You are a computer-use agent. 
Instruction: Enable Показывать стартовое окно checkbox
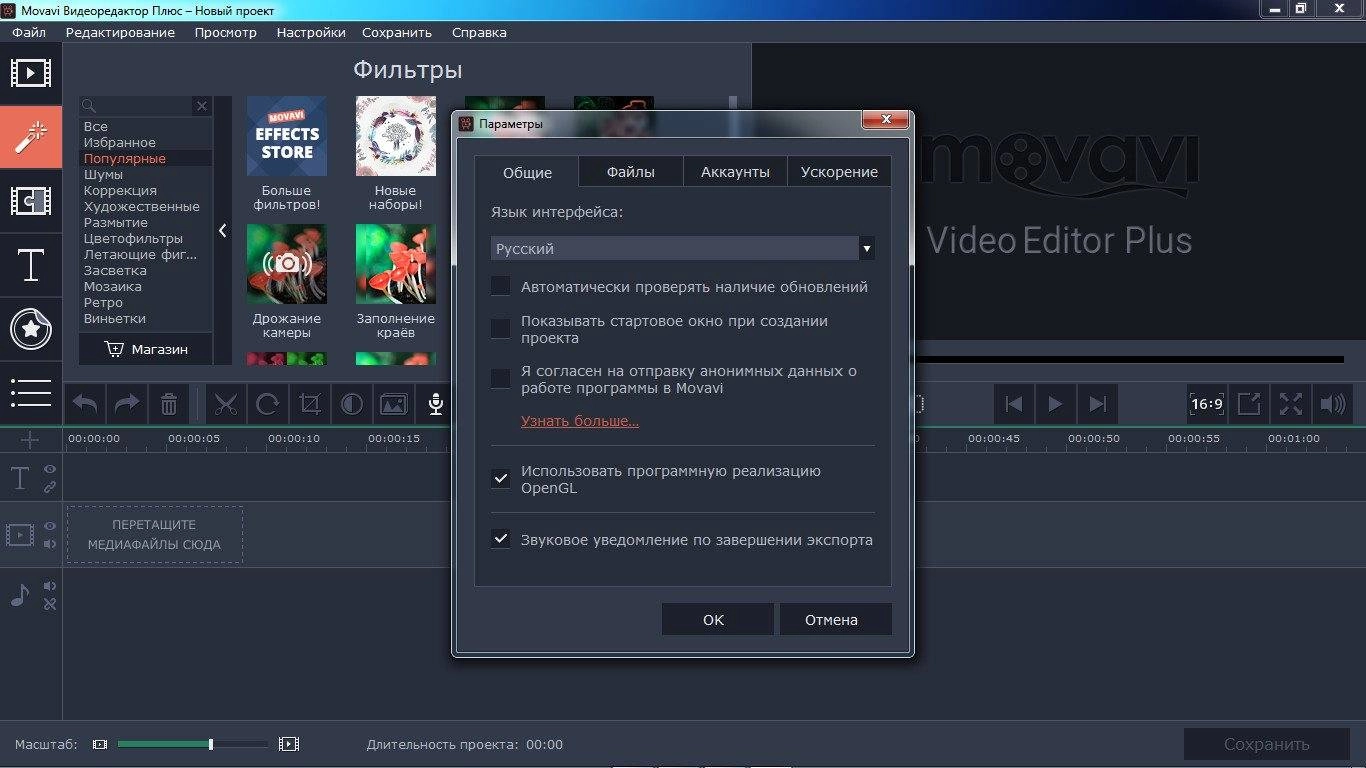(501, 329)
